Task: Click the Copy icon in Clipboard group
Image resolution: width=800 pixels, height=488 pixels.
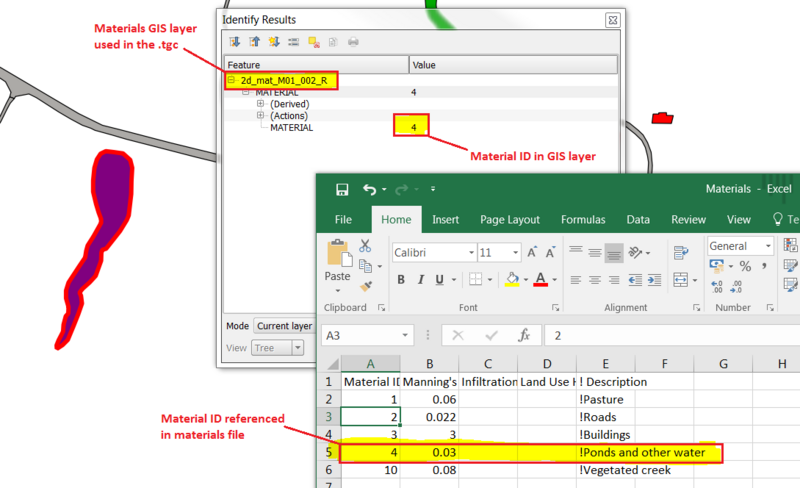Action: point(365,265)
